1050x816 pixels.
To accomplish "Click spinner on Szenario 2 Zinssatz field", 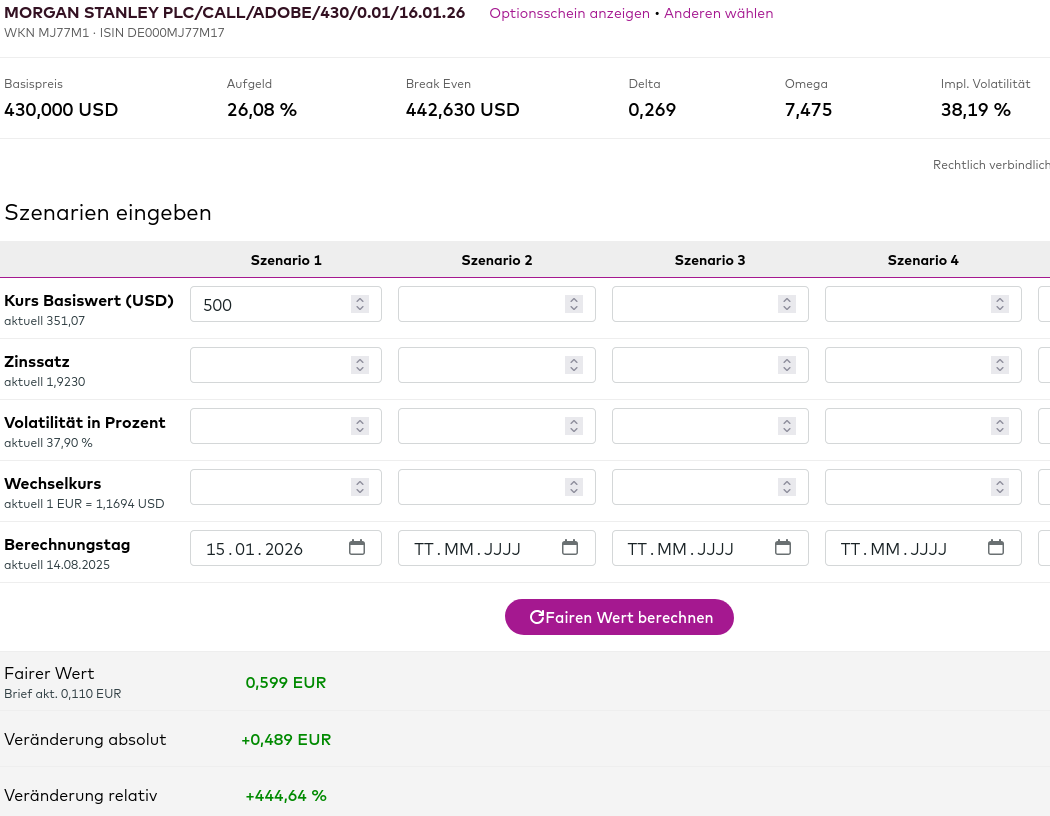I will (574, 365).
